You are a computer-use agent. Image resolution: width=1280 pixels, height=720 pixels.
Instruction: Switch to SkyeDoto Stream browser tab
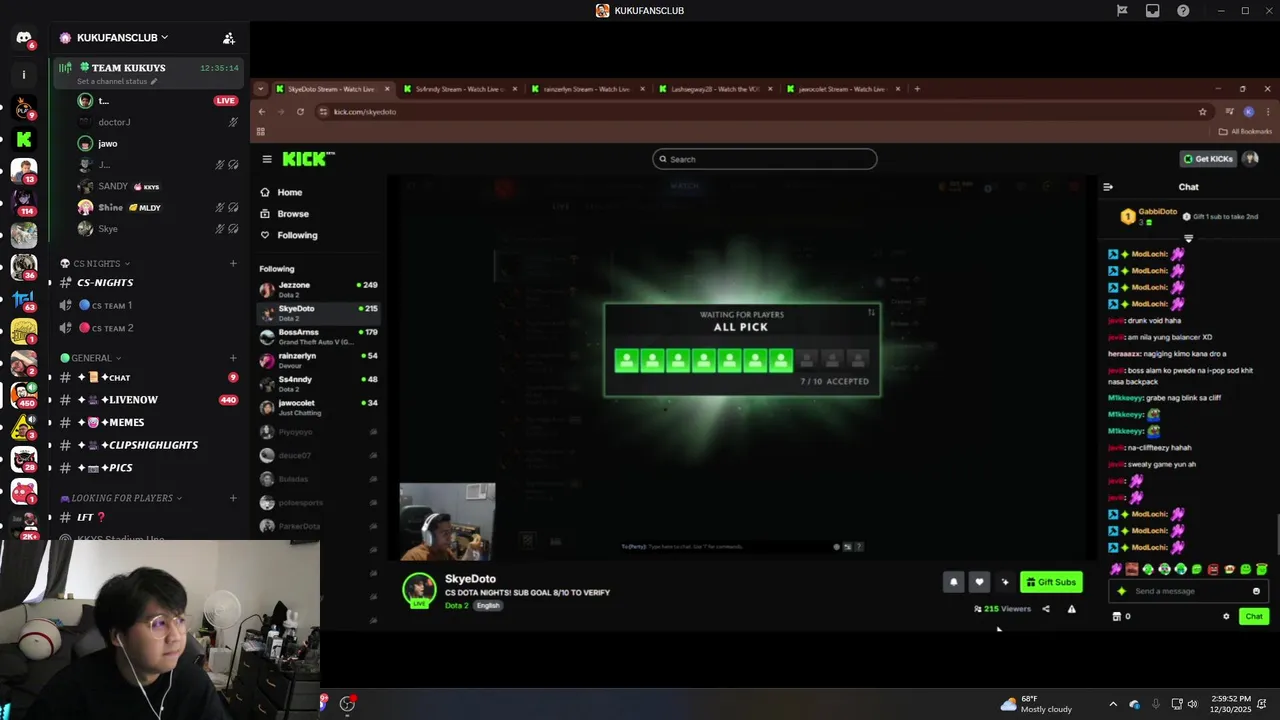tap(331, 89)
